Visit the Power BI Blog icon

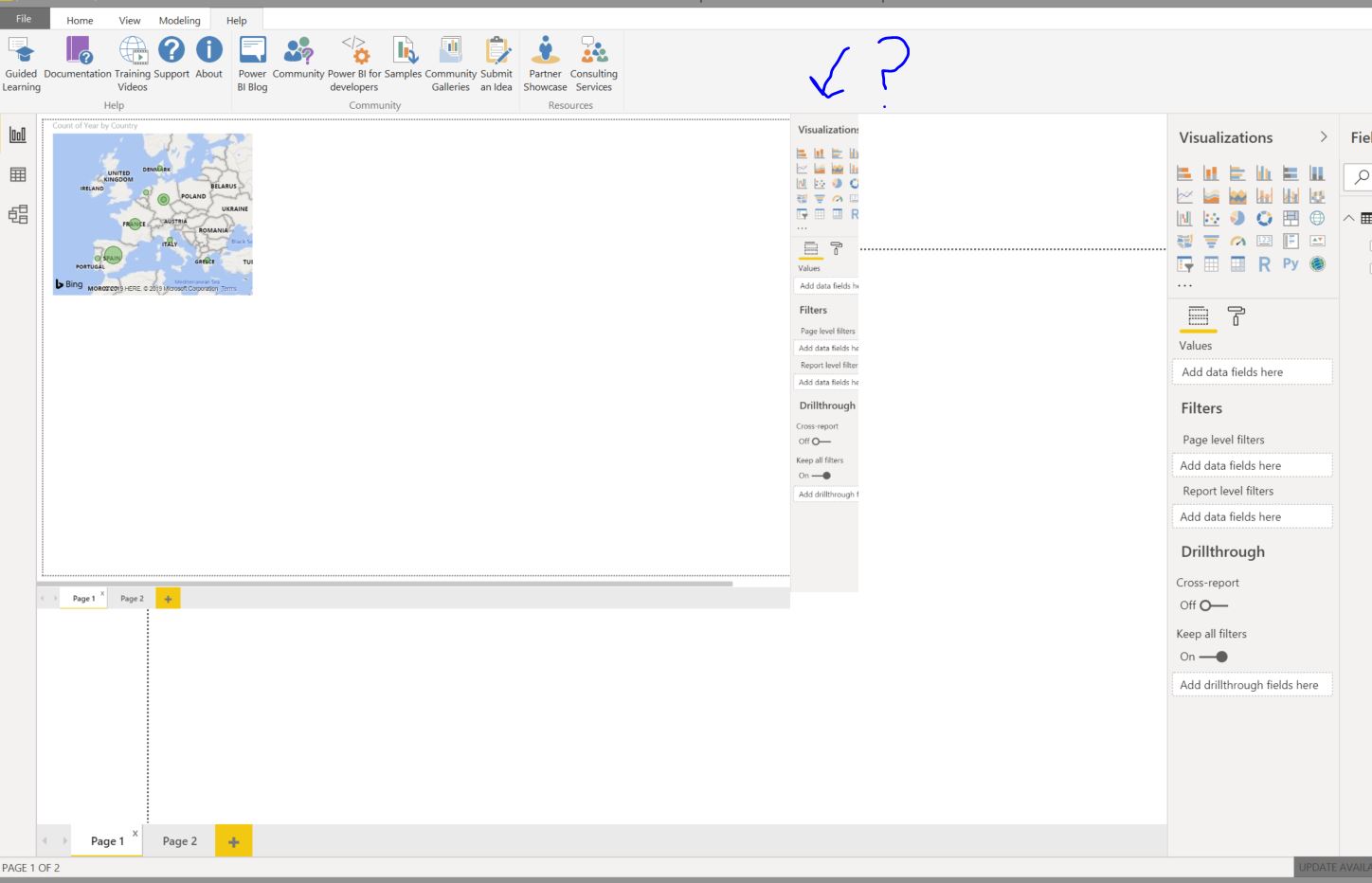point(252,64)
